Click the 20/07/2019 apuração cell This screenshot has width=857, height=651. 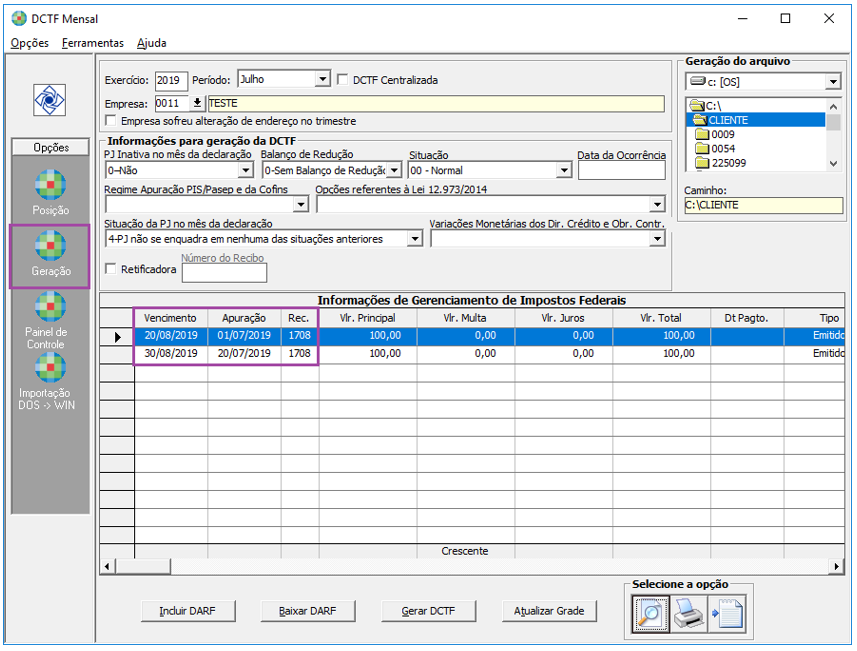(x=244, y=354)
